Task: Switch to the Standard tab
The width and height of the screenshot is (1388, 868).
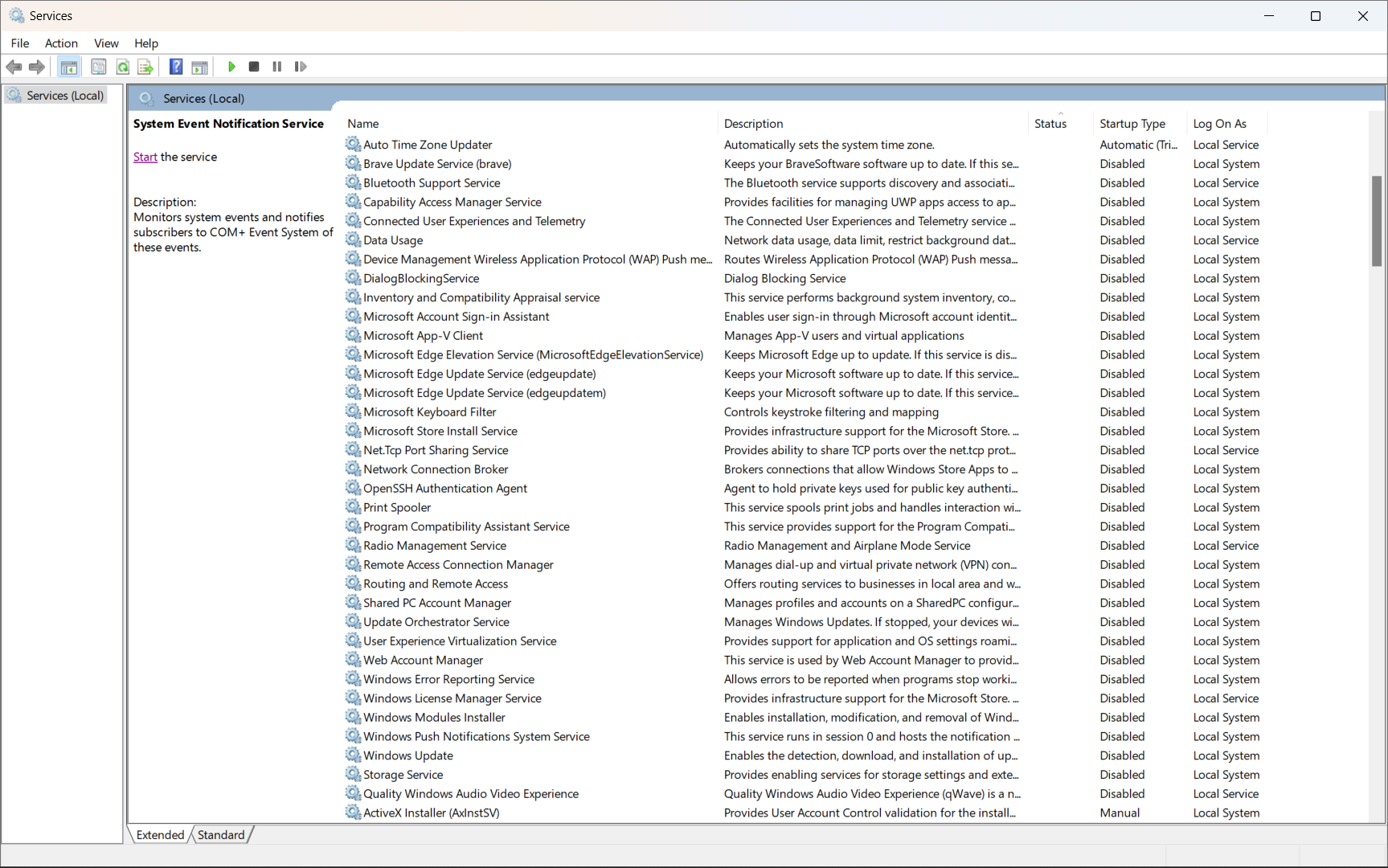Action: [x=220, y=835]
